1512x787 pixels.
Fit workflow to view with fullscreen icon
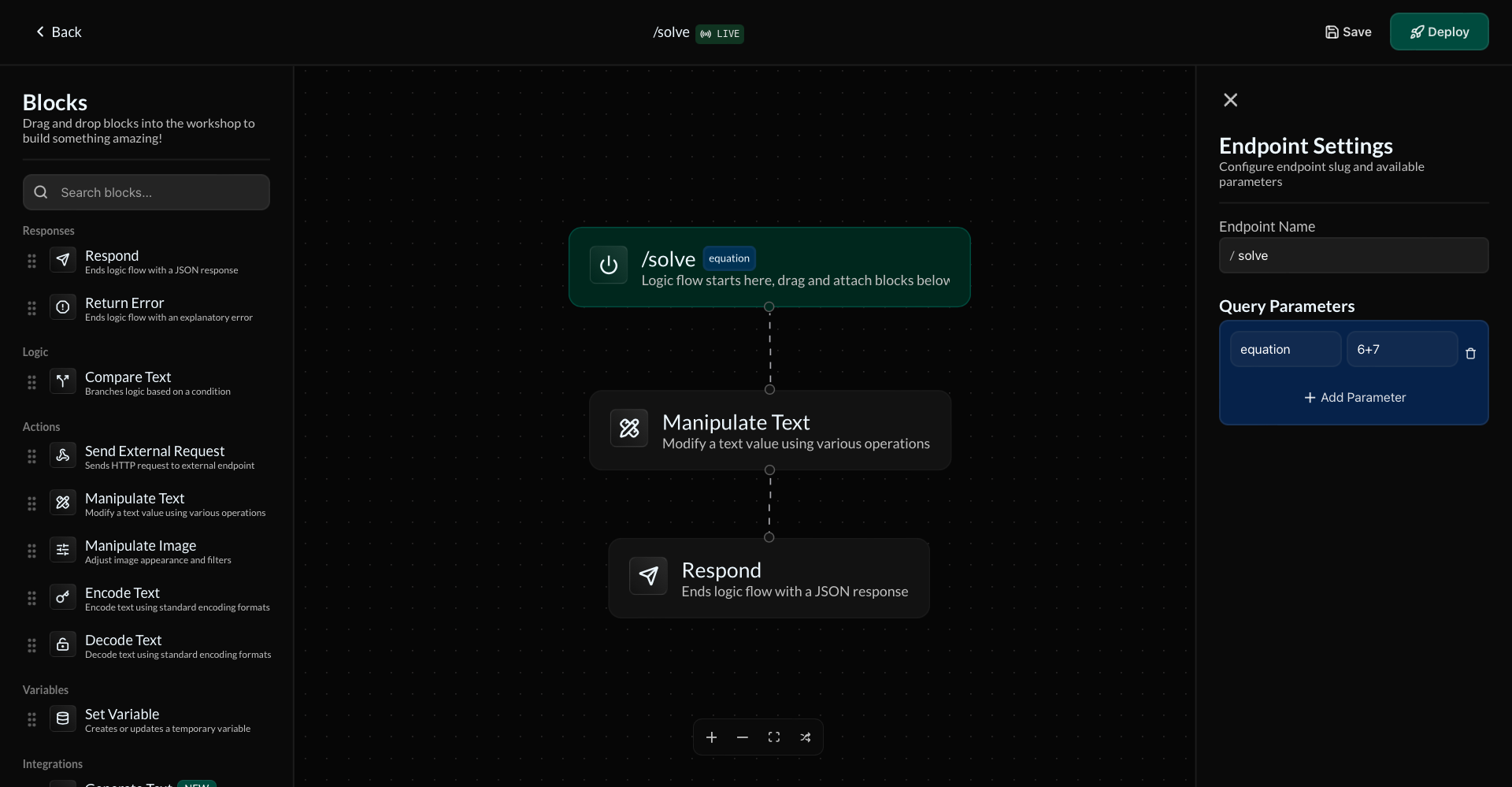point(773,737)
